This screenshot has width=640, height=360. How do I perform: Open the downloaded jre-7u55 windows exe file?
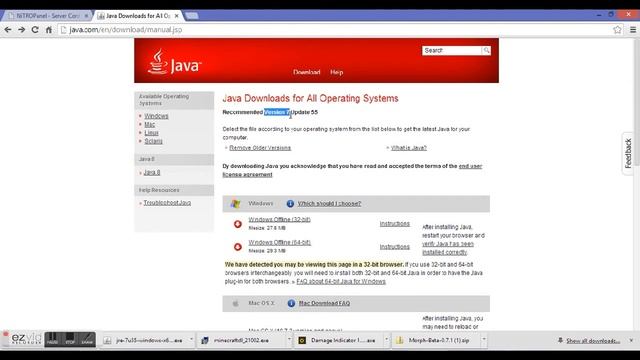click(144, 340)
